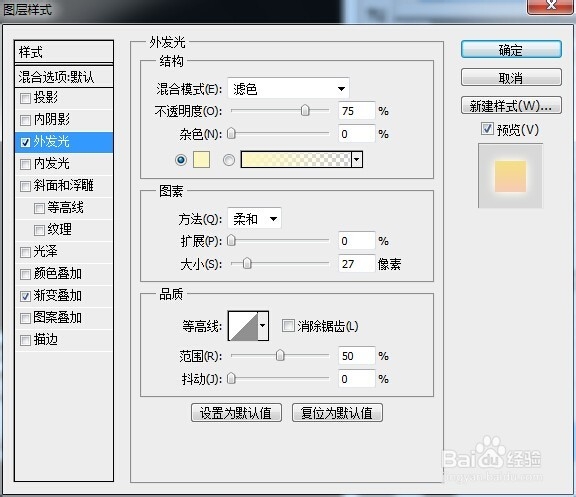Toggle the 预览(V) checkbox

pos(487,129)
